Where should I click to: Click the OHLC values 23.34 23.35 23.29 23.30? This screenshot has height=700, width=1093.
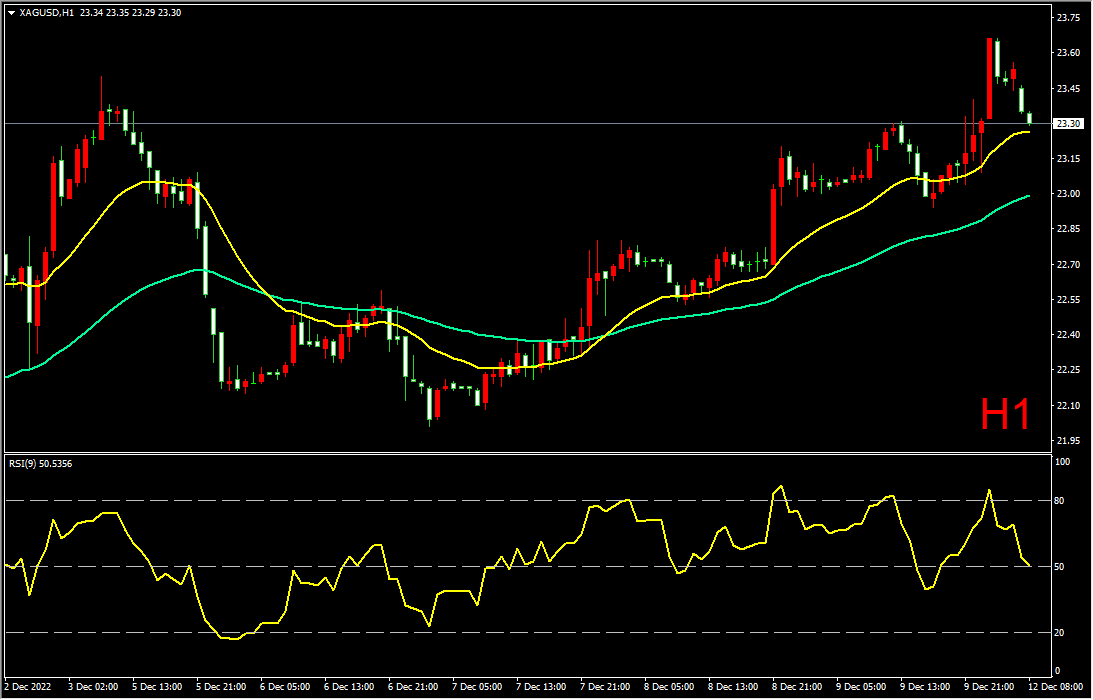click(x=130, y=13)
